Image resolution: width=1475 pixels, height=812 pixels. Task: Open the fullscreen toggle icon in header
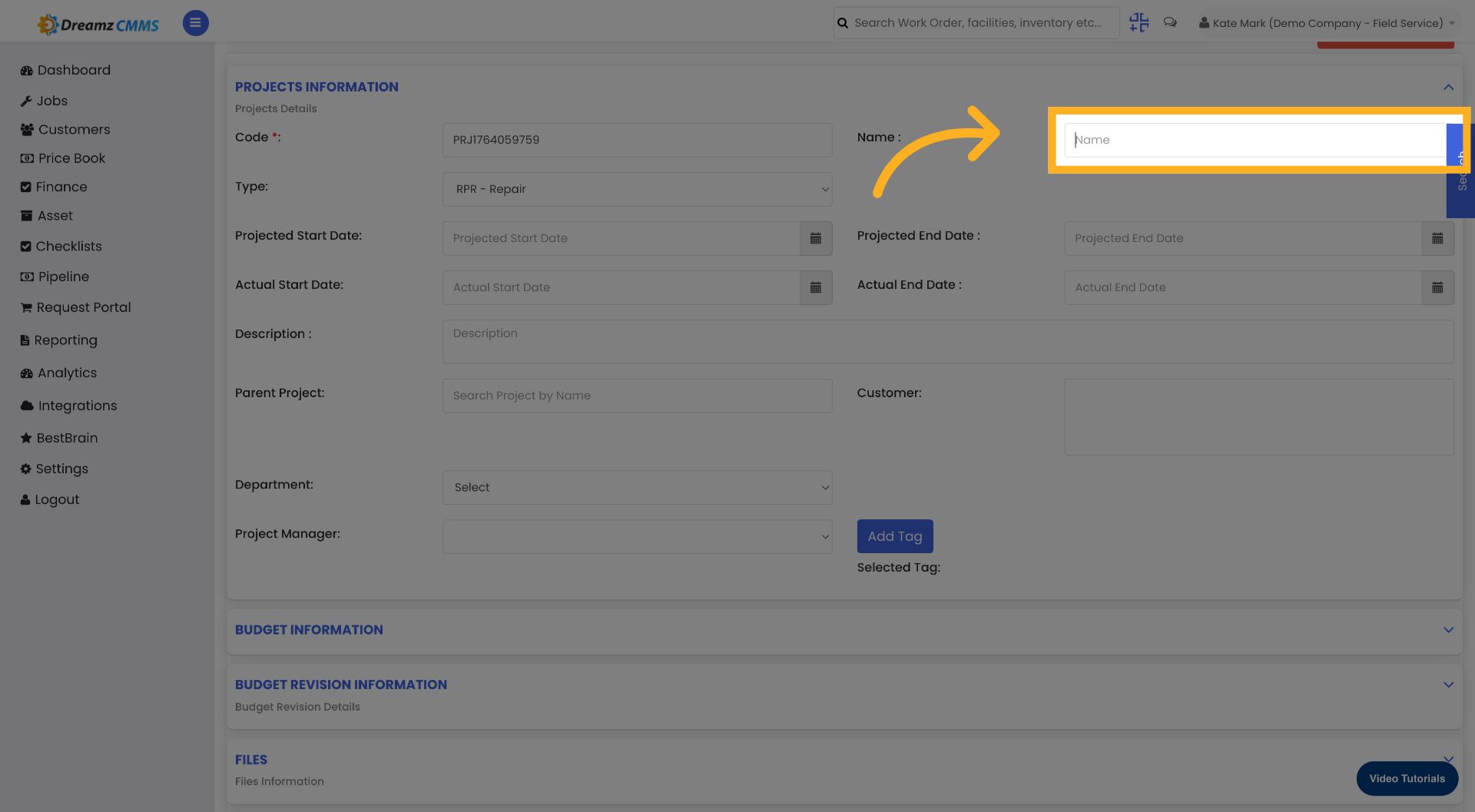[x=1139, y=23]
